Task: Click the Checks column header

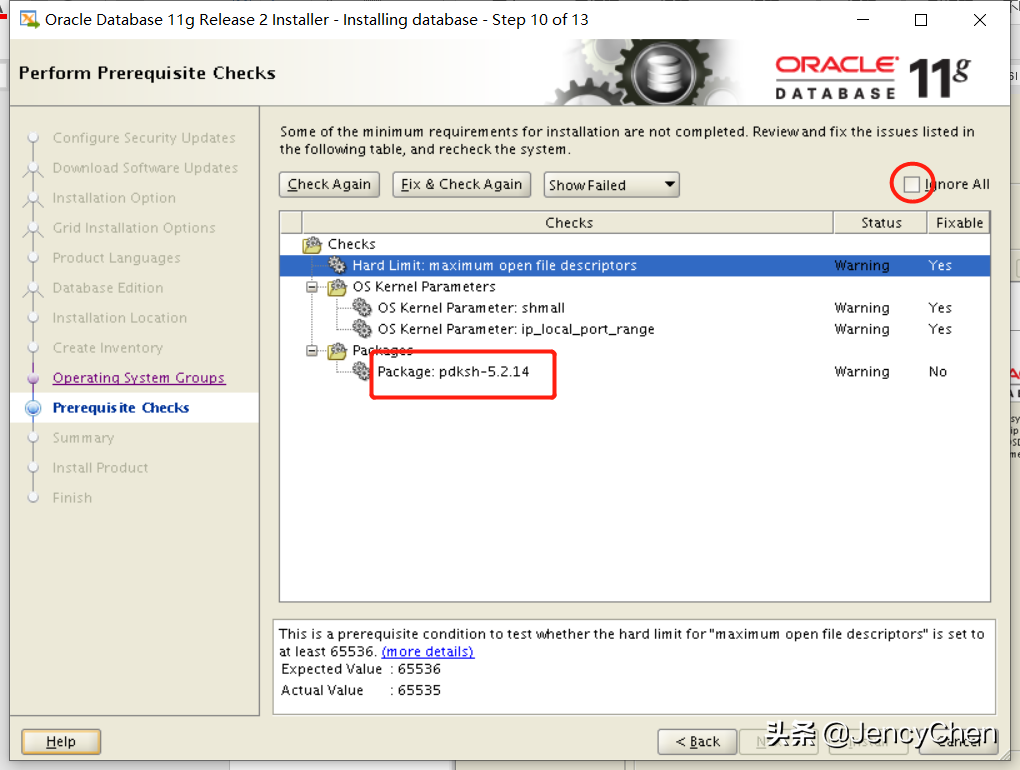Action: [568, 223]
